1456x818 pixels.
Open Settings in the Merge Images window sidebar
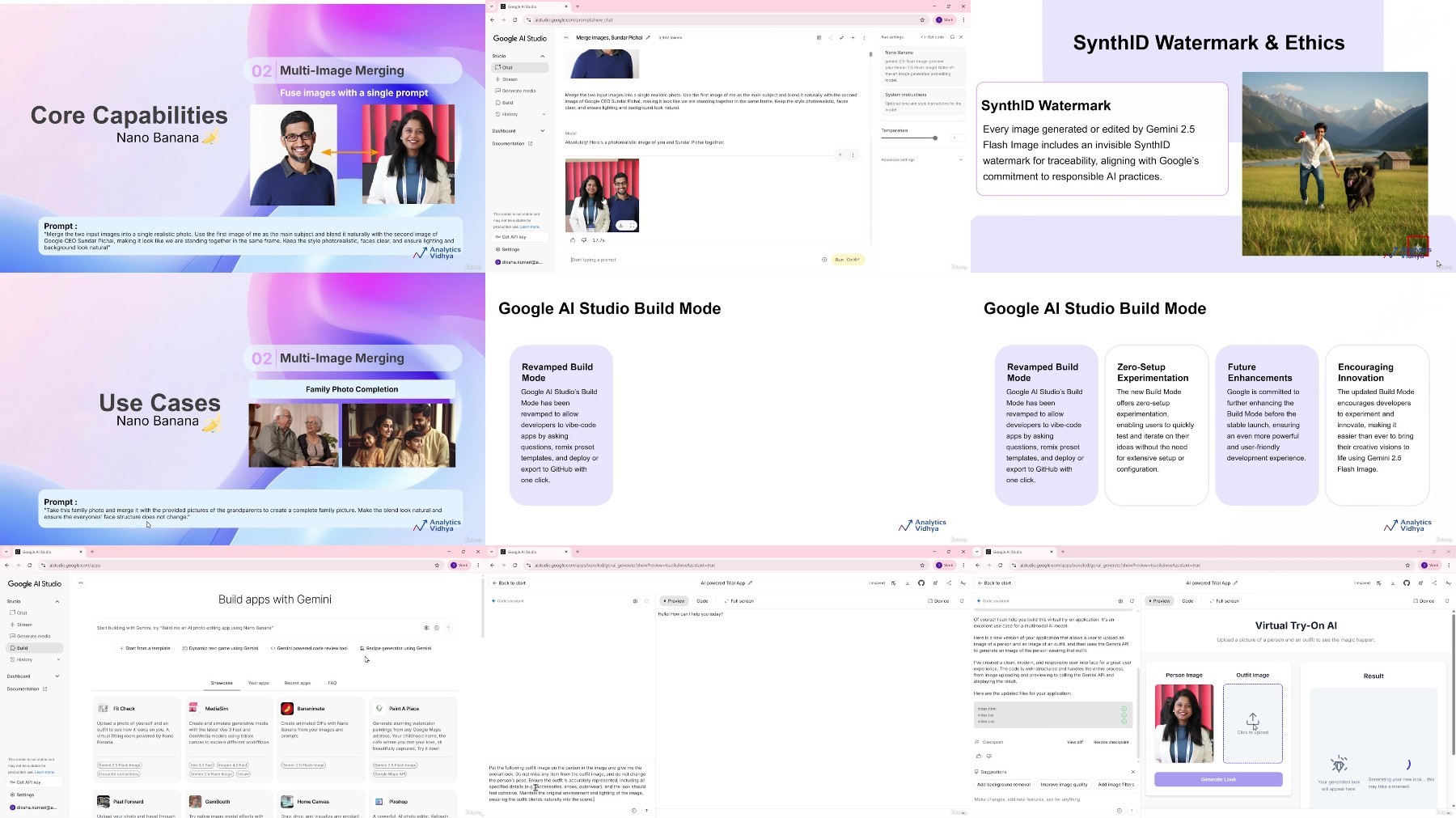click(510, 249)
